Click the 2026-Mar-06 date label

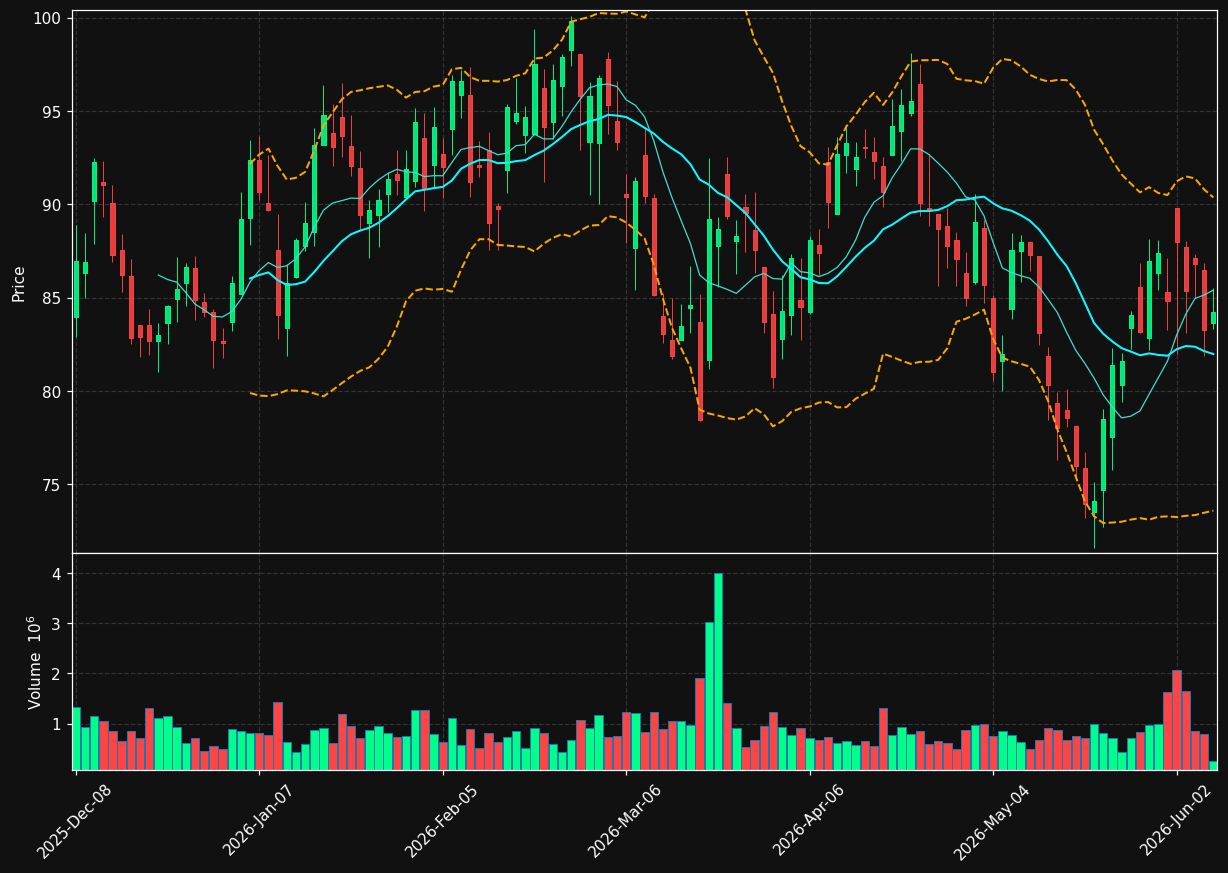click(625, 821)
